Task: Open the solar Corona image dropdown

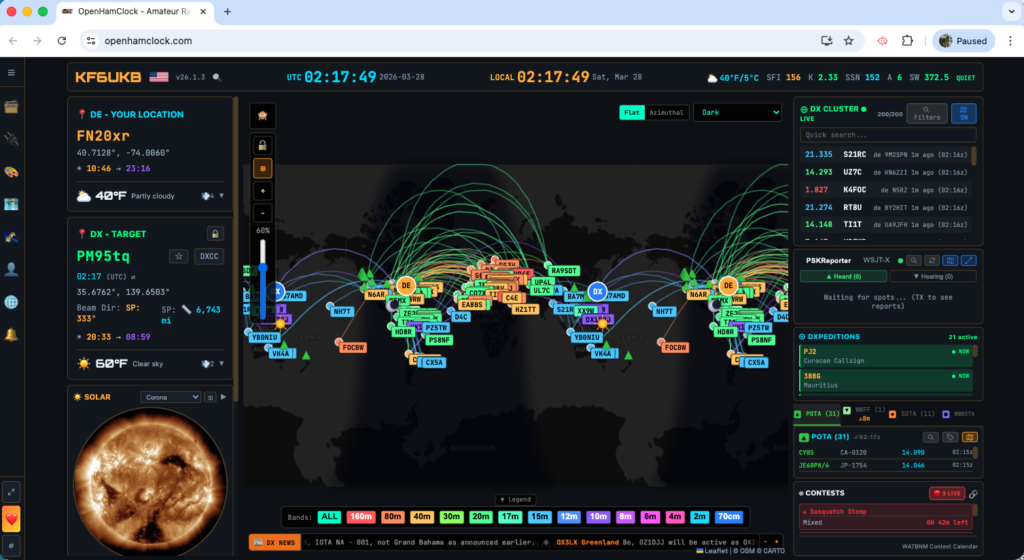Action: (170, 397)
